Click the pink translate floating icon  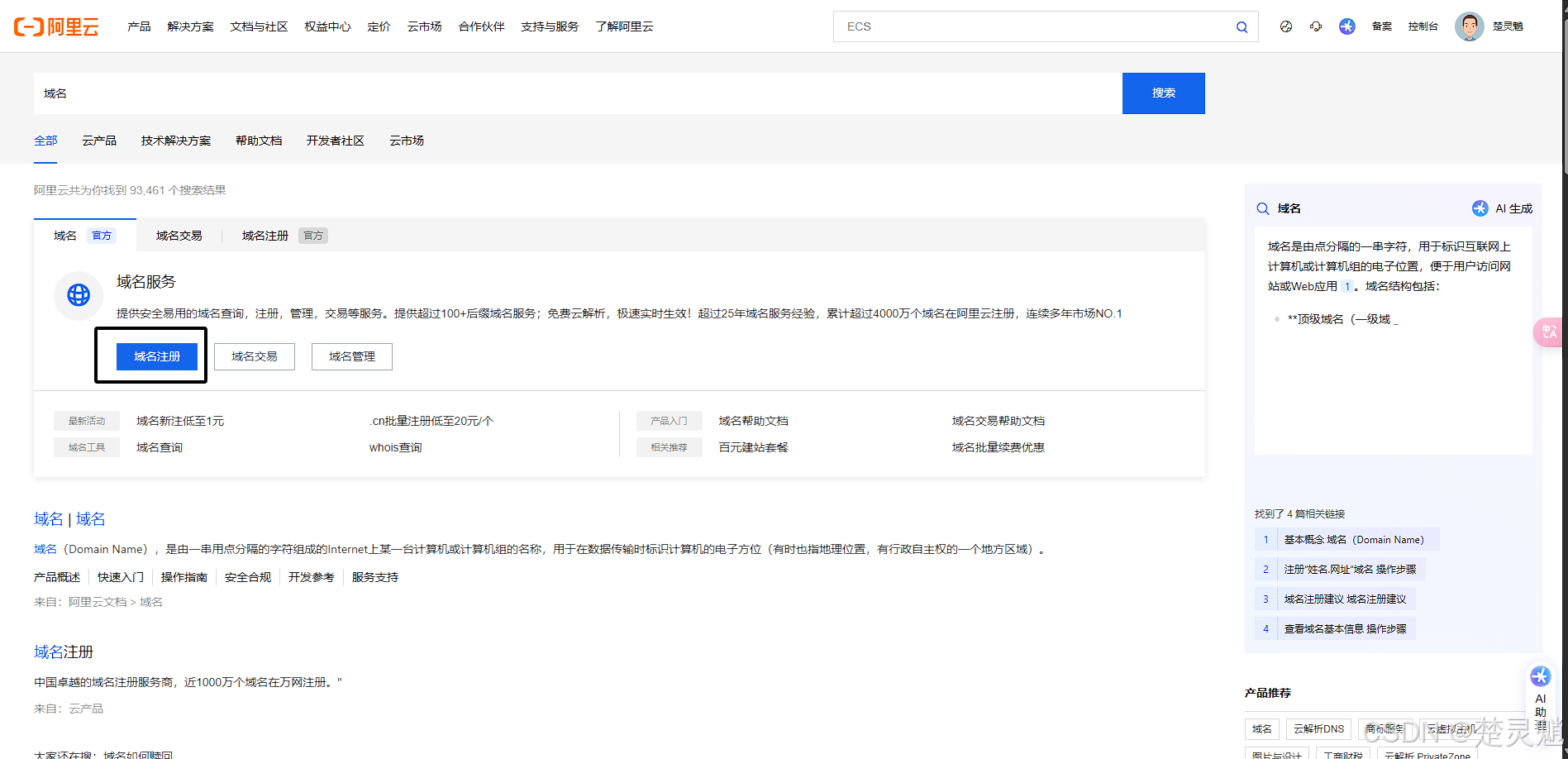pyautogui.click(x=1548, y=332)
